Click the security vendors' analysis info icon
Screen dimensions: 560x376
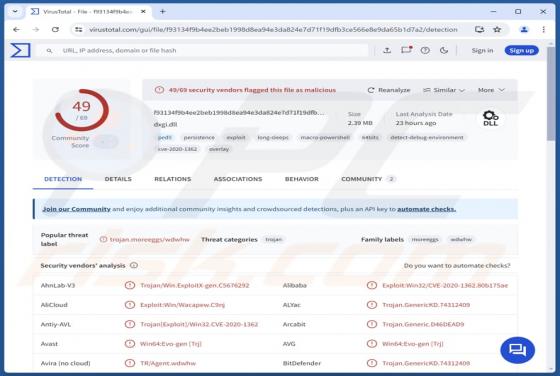134,265
